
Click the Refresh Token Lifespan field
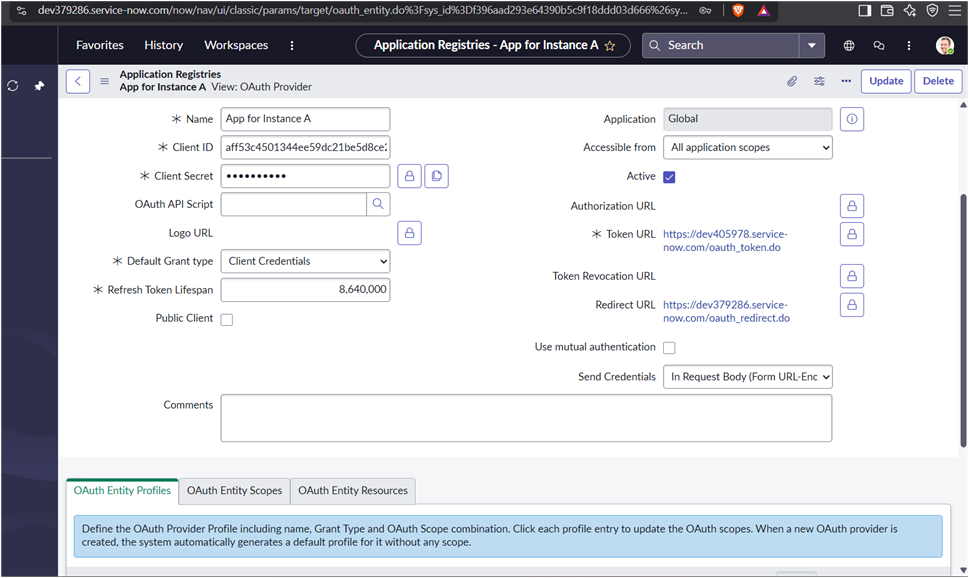305,290
